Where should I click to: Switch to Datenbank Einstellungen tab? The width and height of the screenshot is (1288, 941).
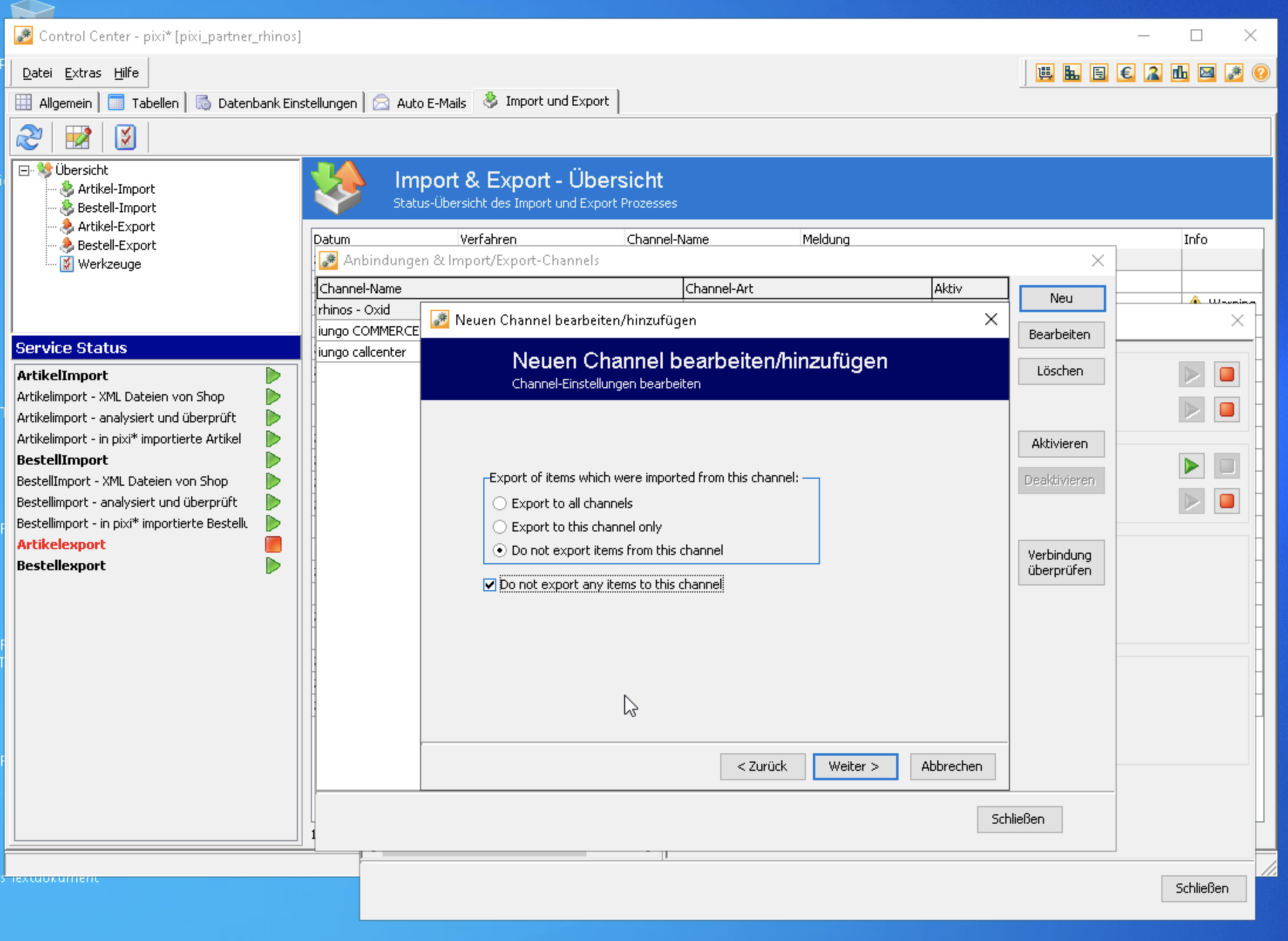point(276,103)
